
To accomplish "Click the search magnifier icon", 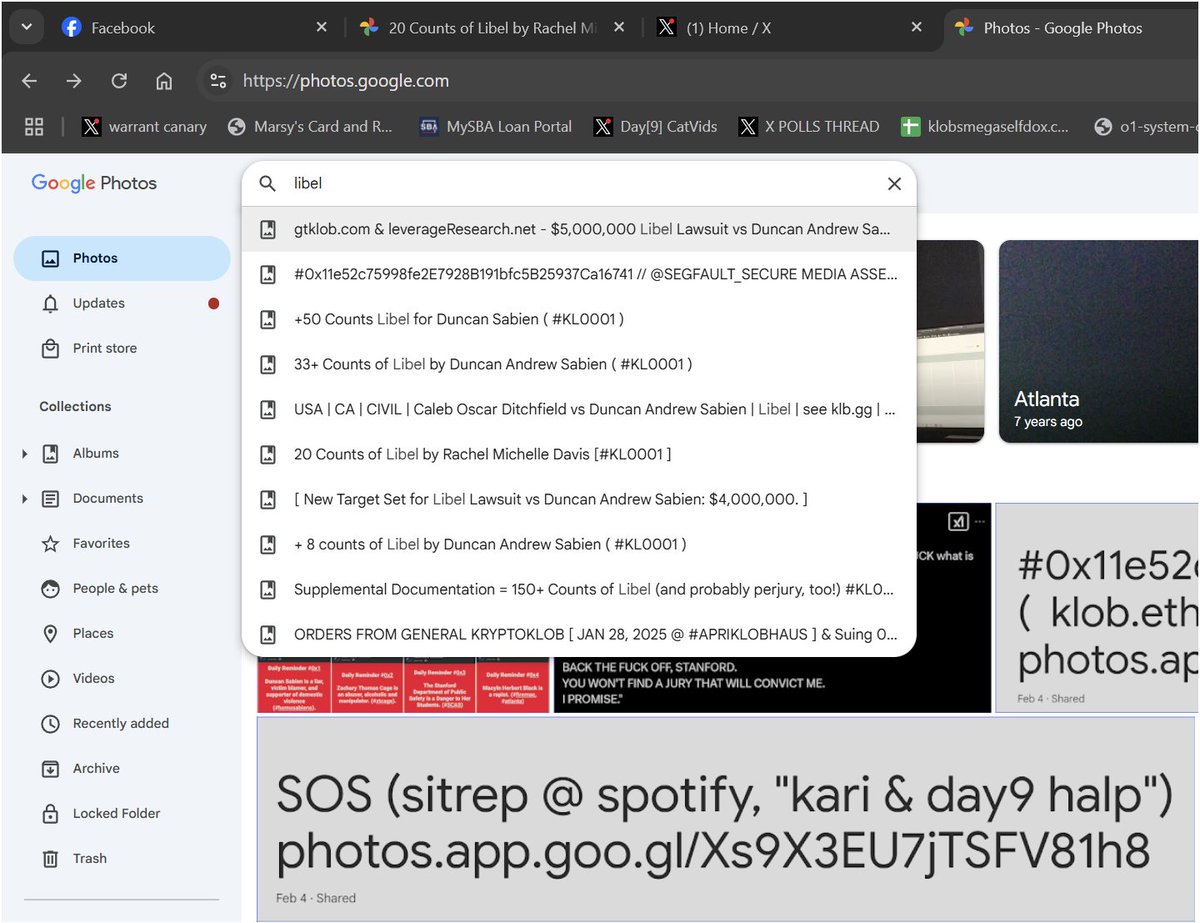I will (x=267, y=184).
